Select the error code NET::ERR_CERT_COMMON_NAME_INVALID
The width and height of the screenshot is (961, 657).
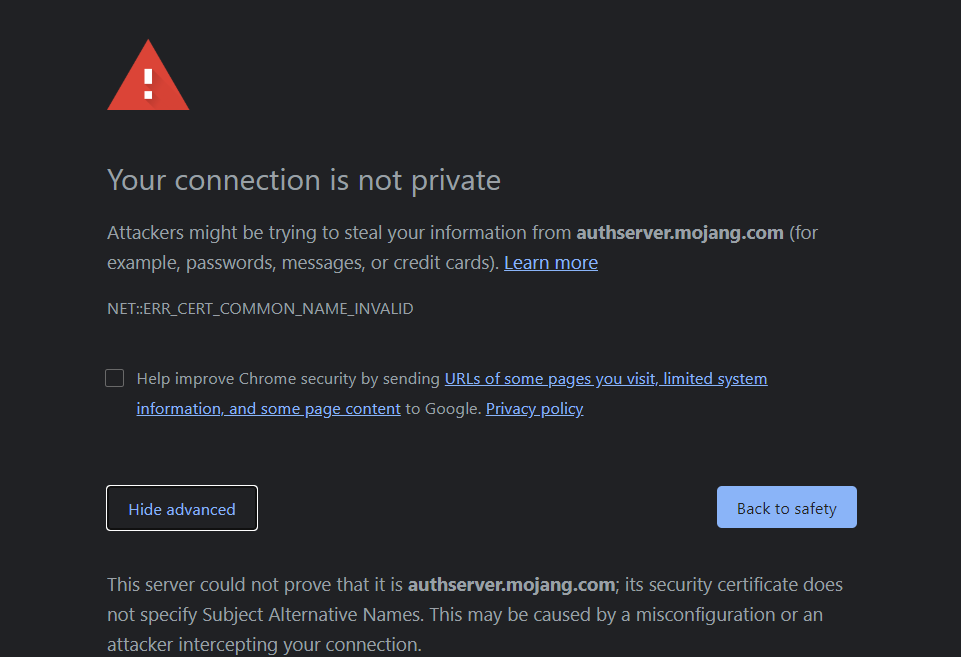(259, 308)
